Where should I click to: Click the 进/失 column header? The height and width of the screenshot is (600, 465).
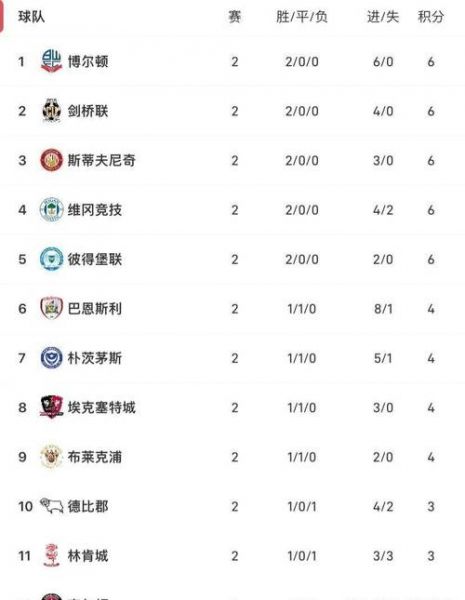coord(383,16)
